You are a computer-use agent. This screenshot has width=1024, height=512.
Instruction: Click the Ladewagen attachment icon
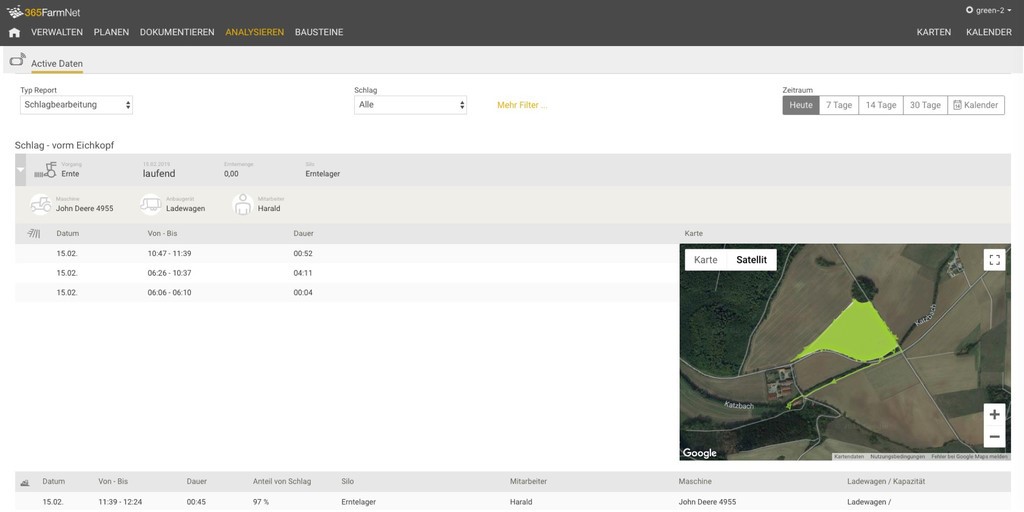click(x=150, y=205)
